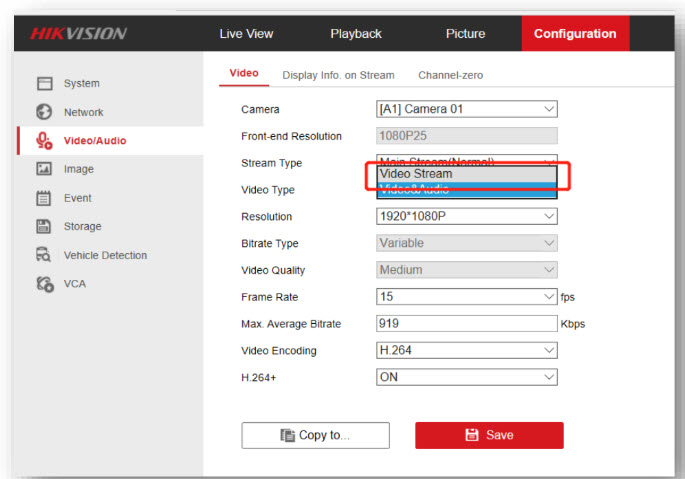The image size is (685, 479).
Task: Click the System monitor icon in sidebar
Action: [x=44, y=84]
